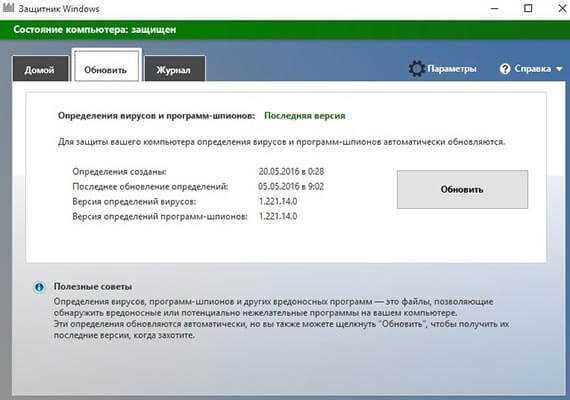The image size is (570, 400).
Task: Close the Защитник Windows window
Action: point(562,8)
